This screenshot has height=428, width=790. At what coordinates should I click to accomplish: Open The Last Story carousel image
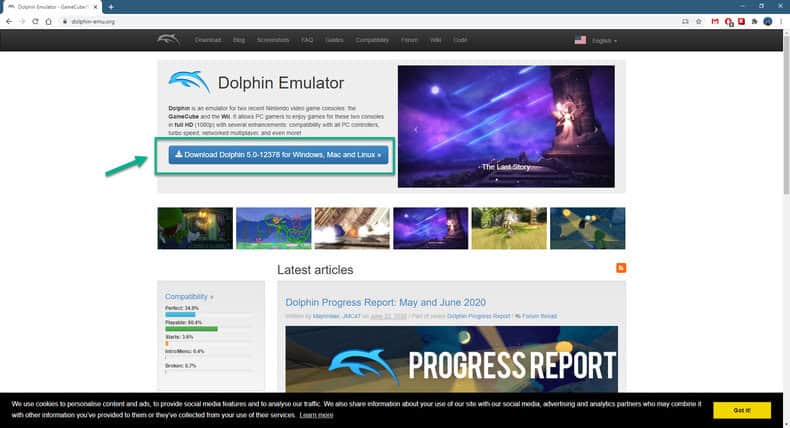click(x=506, y=127)
